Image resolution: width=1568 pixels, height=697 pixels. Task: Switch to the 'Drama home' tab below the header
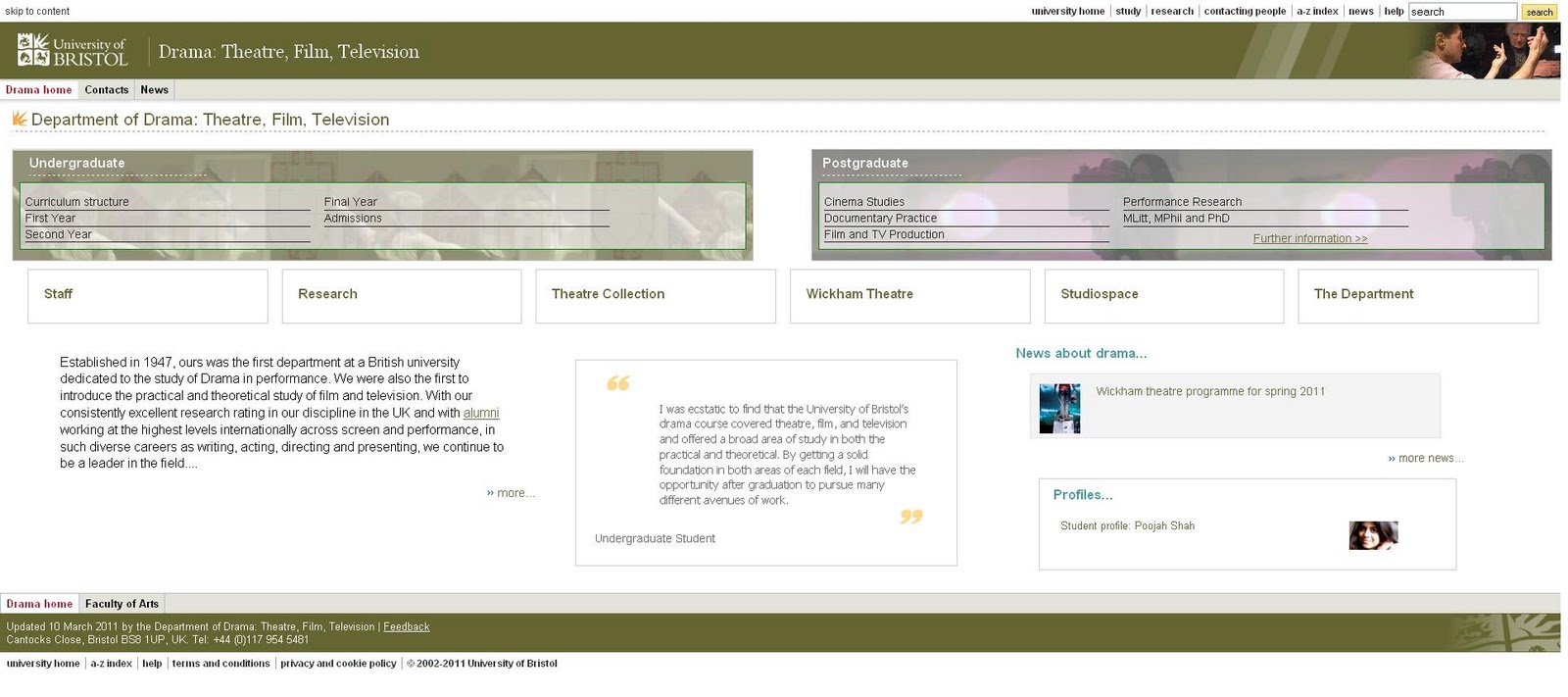point(39,90)
